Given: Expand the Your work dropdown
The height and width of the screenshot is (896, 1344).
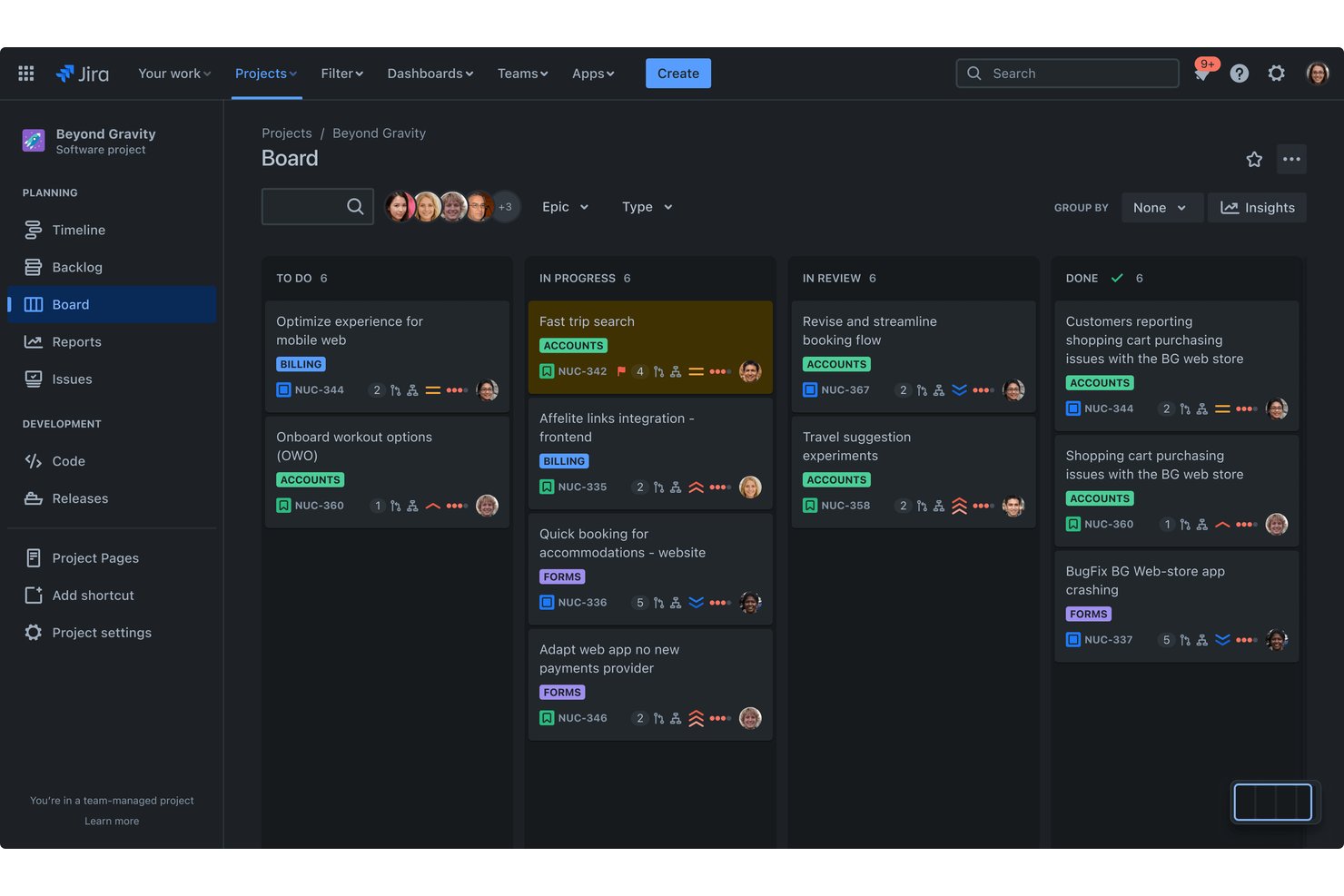Looking at the screenshot, I should (x=174, y=74).
